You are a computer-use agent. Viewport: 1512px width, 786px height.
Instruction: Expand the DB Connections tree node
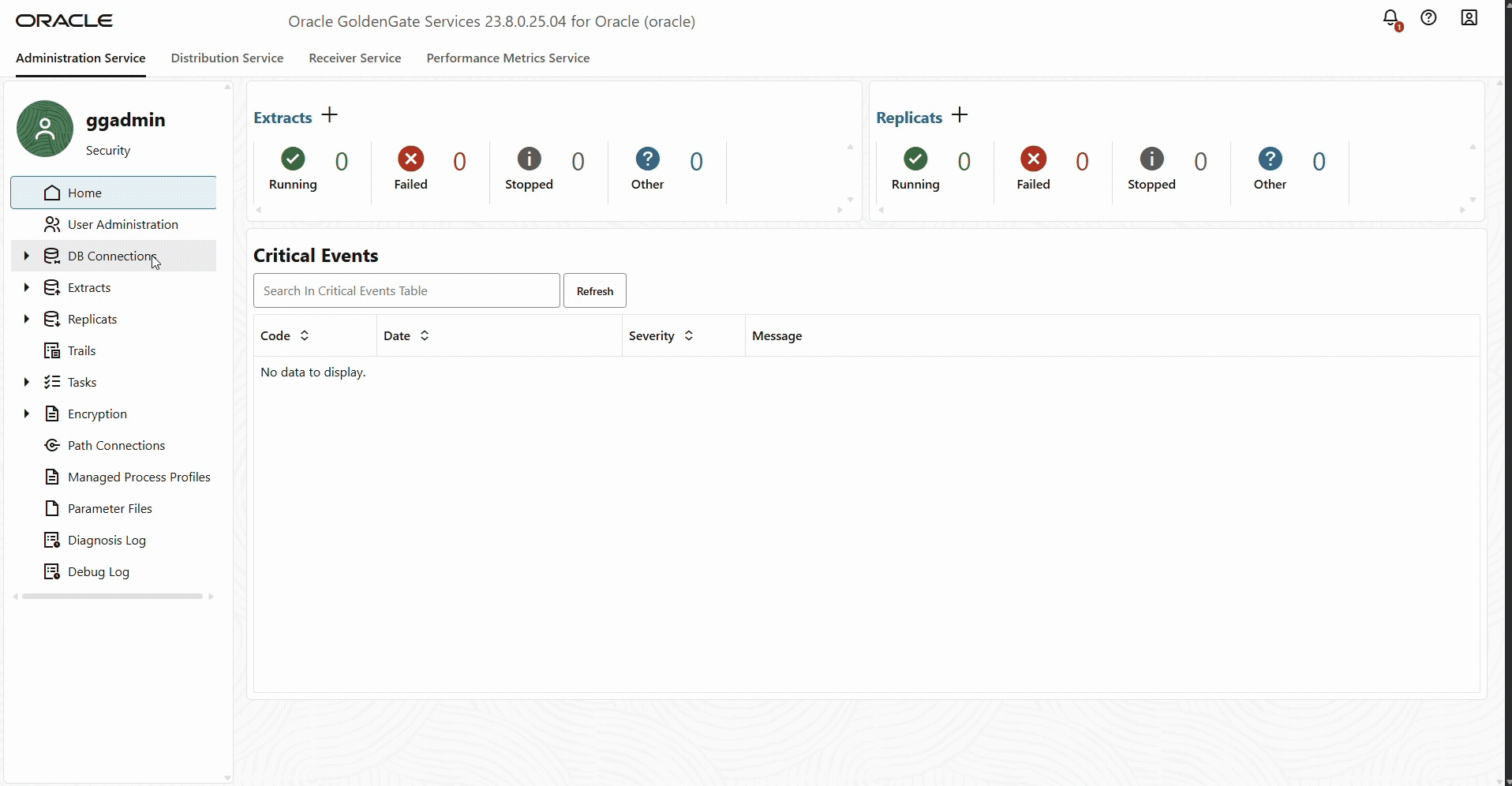click(x=26, y=256)
